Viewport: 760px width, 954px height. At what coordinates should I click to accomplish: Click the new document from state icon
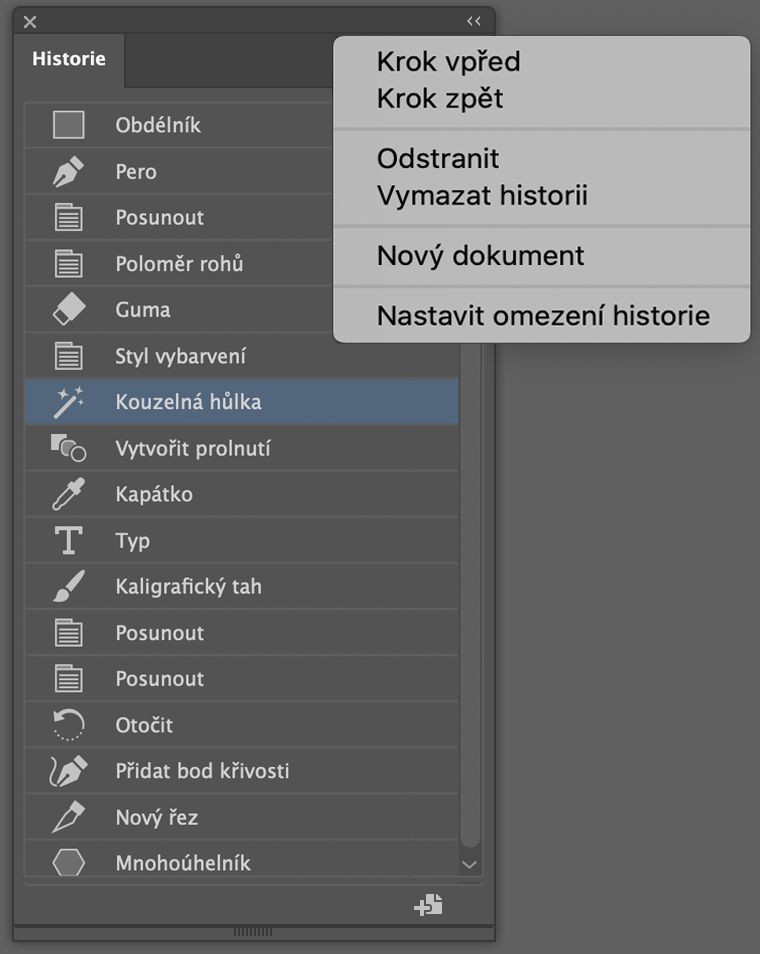[428, 905]
